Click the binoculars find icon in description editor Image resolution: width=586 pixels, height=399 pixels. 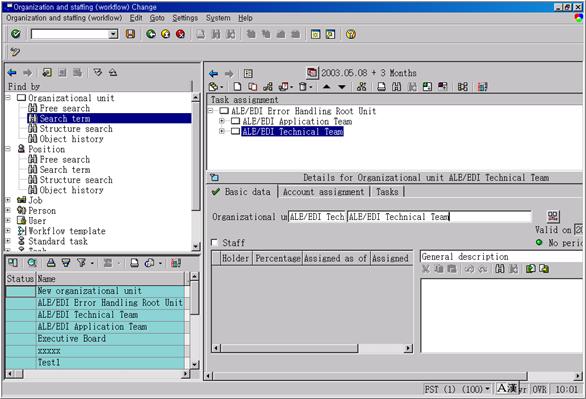tap(499, 269)
